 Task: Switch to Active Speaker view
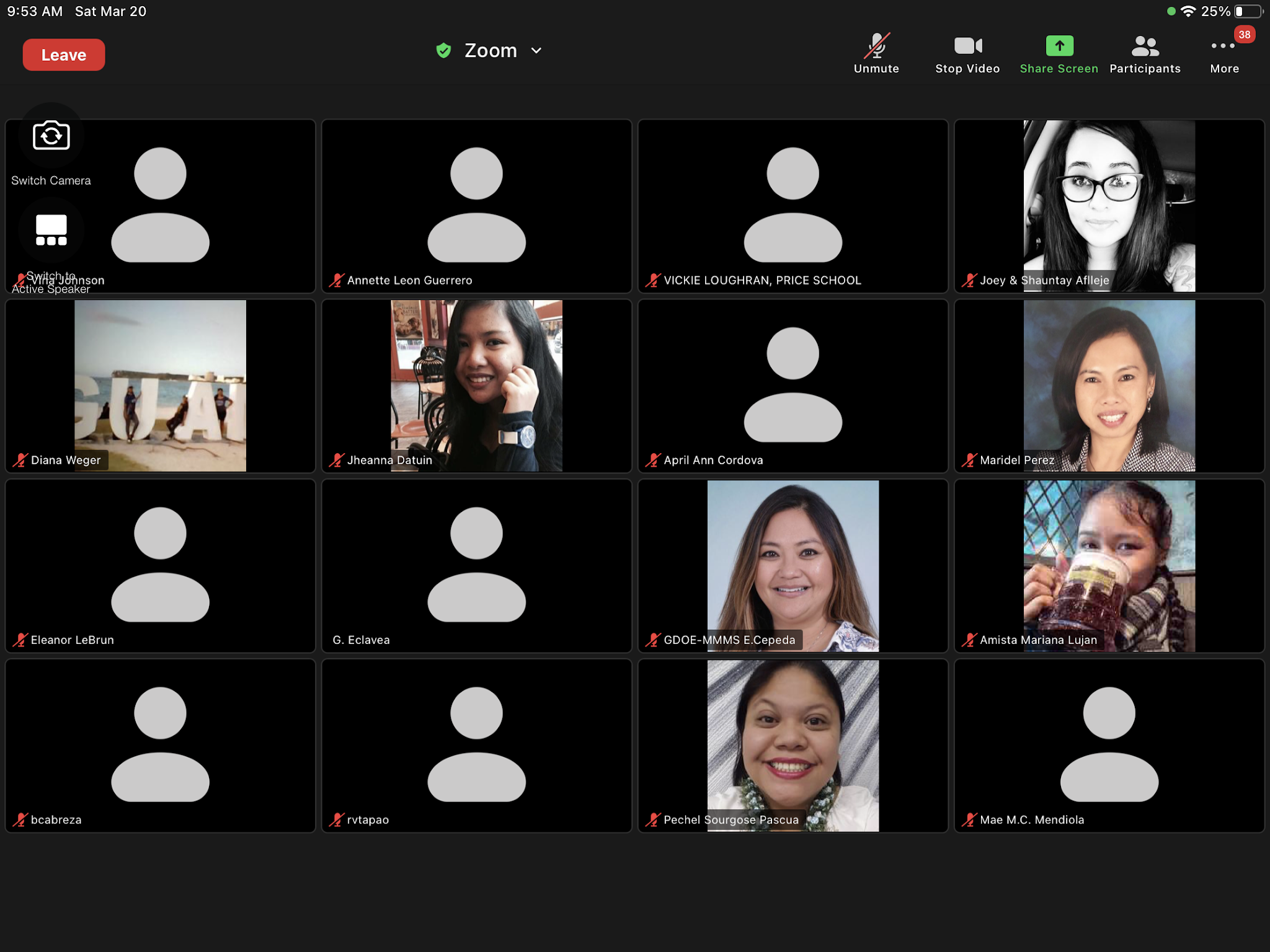tap(51, 231)
